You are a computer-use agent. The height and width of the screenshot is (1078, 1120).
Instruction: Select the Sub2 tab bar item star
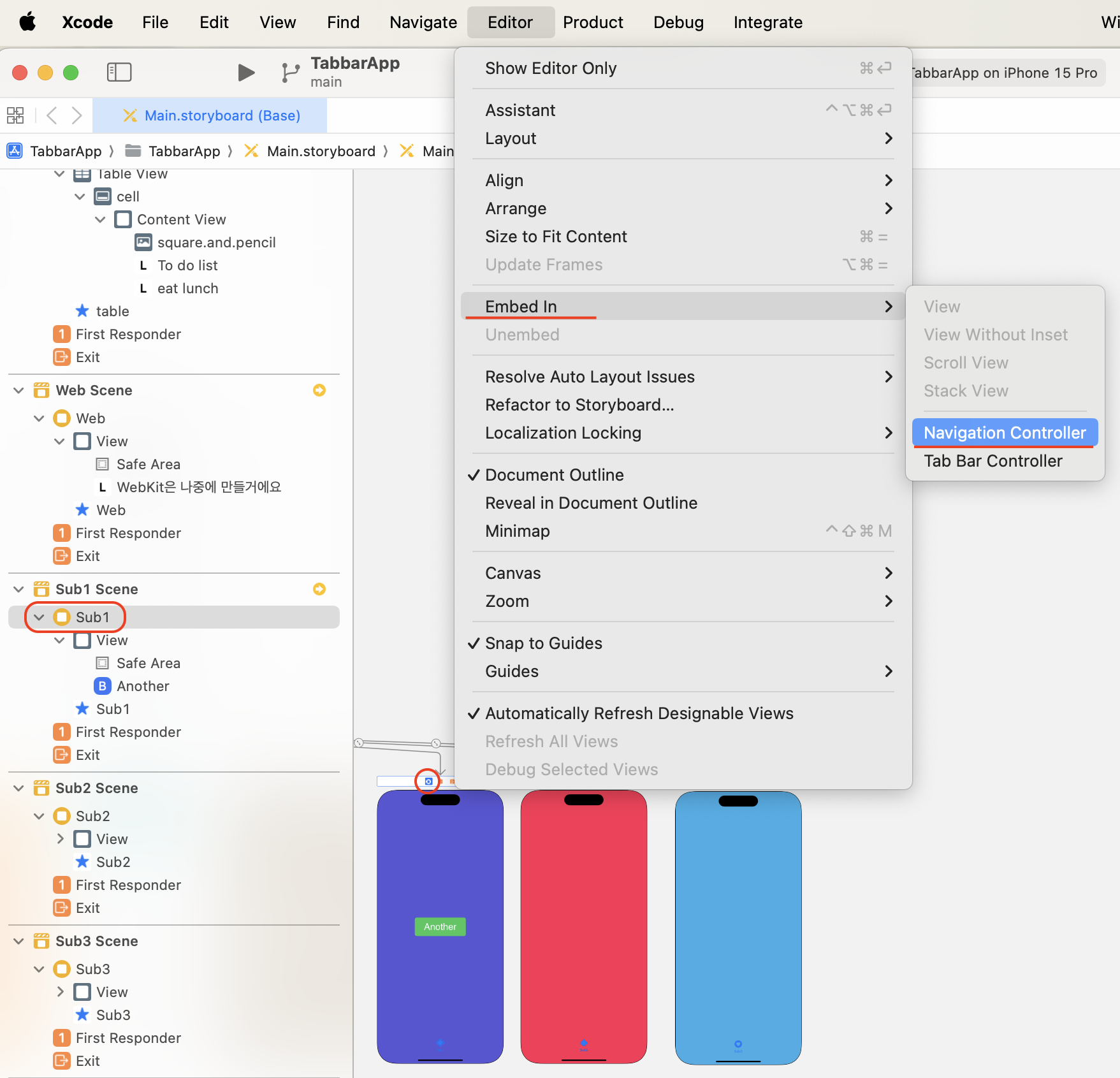pos(82,862)
